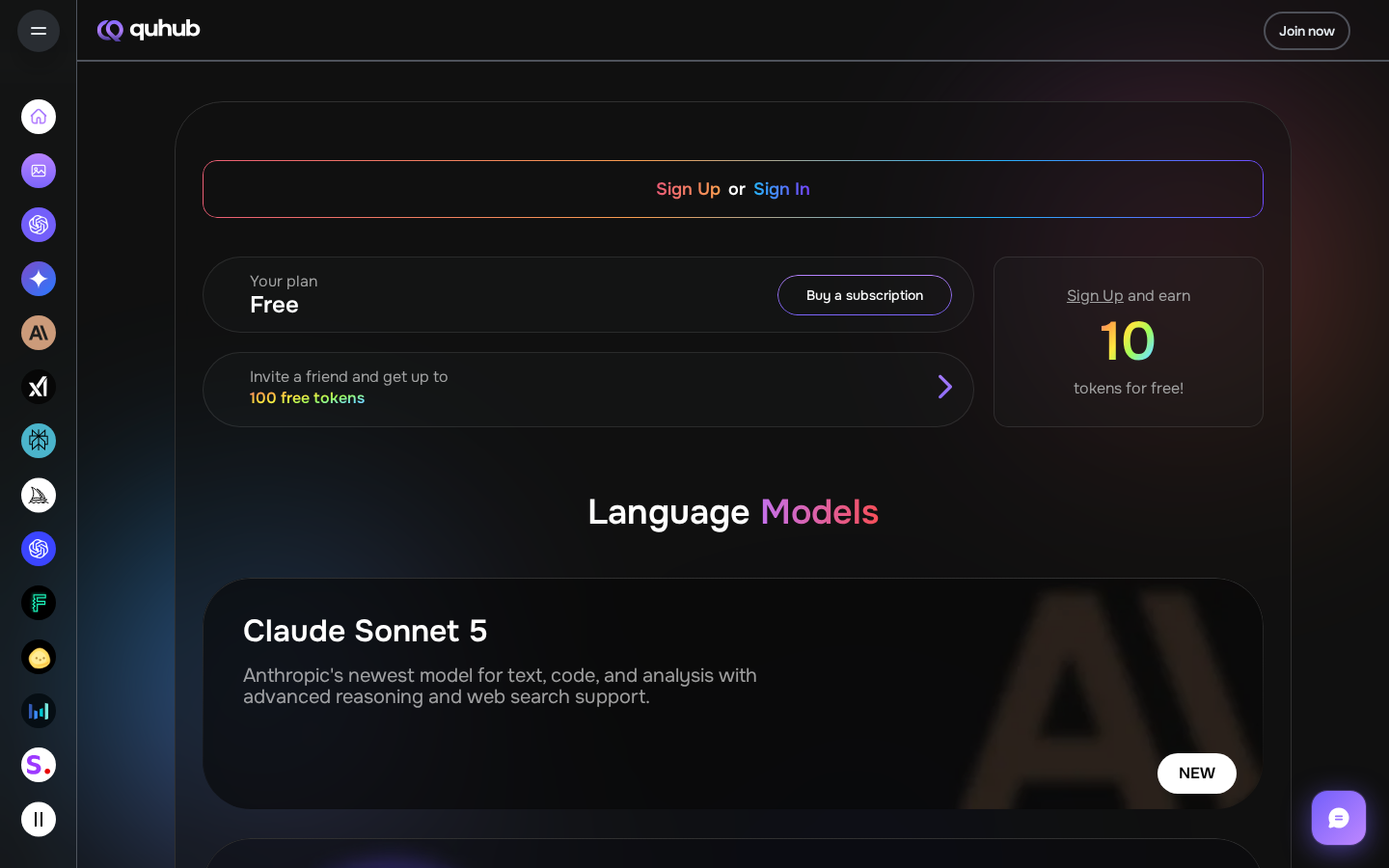Click Sign Up link in earn tokens card
Viewport: 1389px width, 868px height.
(x=1095, y=295)
